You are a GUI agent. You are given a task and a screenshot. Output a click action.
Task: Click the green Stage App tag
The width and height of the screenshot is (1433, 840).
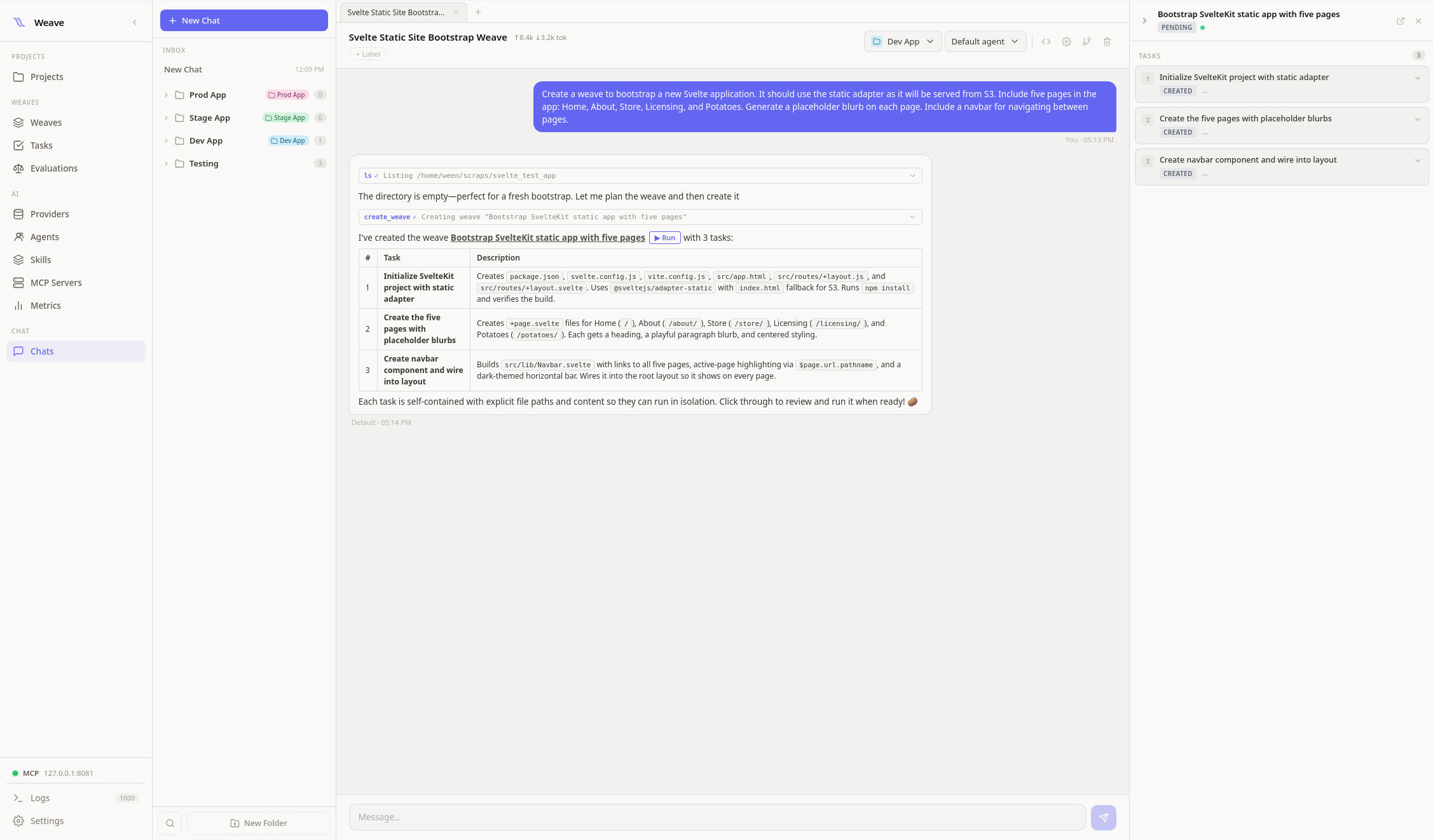point(285,118)
